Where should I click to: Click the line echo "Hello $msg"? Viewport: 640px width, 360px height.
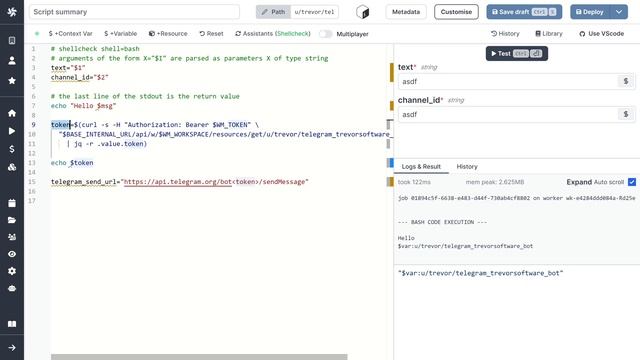84,106
